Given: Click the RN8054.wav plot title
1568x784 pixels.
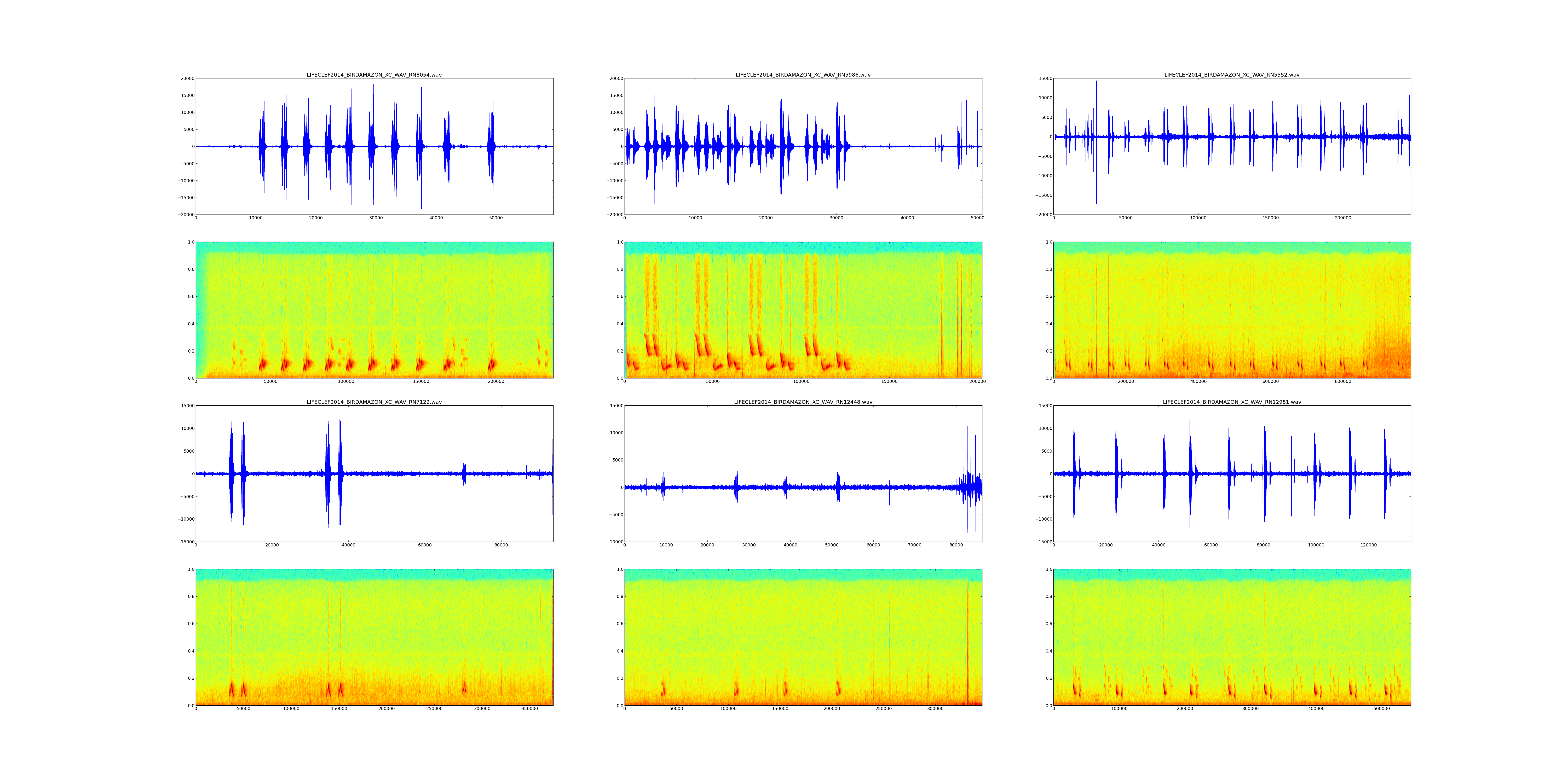Looking at the screenshot, I should [x=374, y=75].
